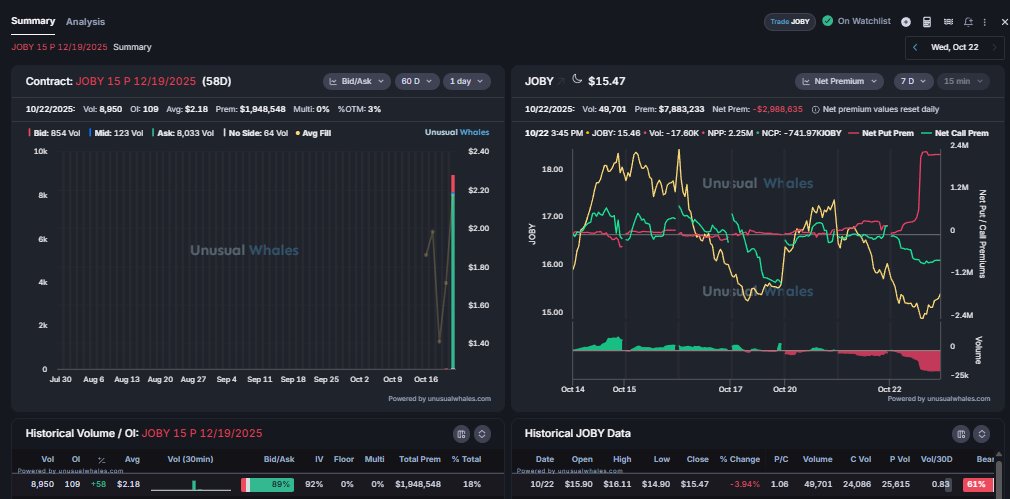Click the moon after-hours icon beside JOBY price

click(x=576, y=80)
